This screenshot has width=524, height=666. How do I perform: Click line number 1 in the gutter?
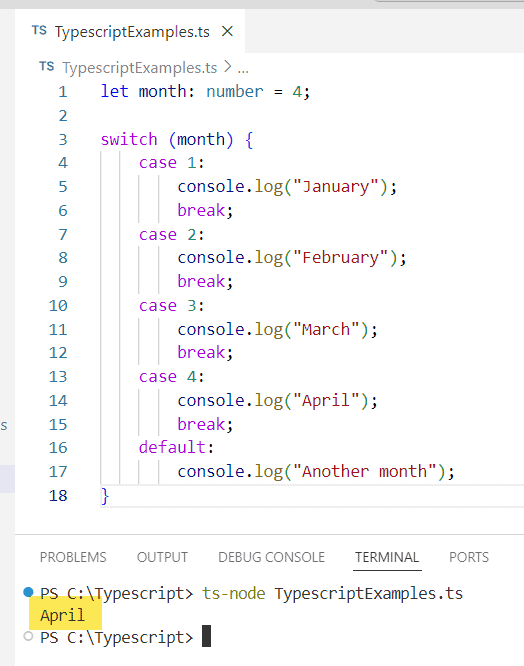[63, 92]
